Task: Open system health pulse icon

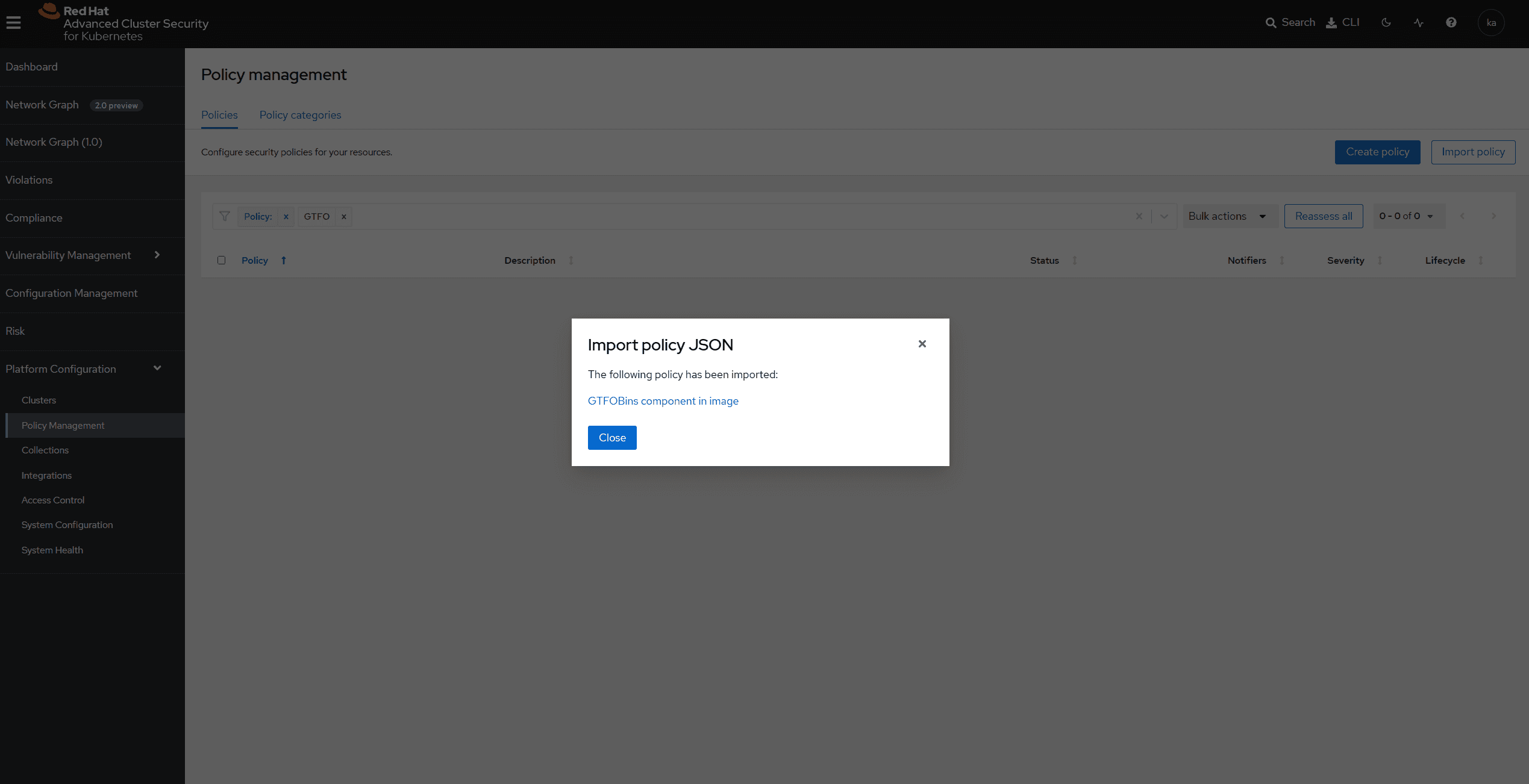Action: (1419, 22)
